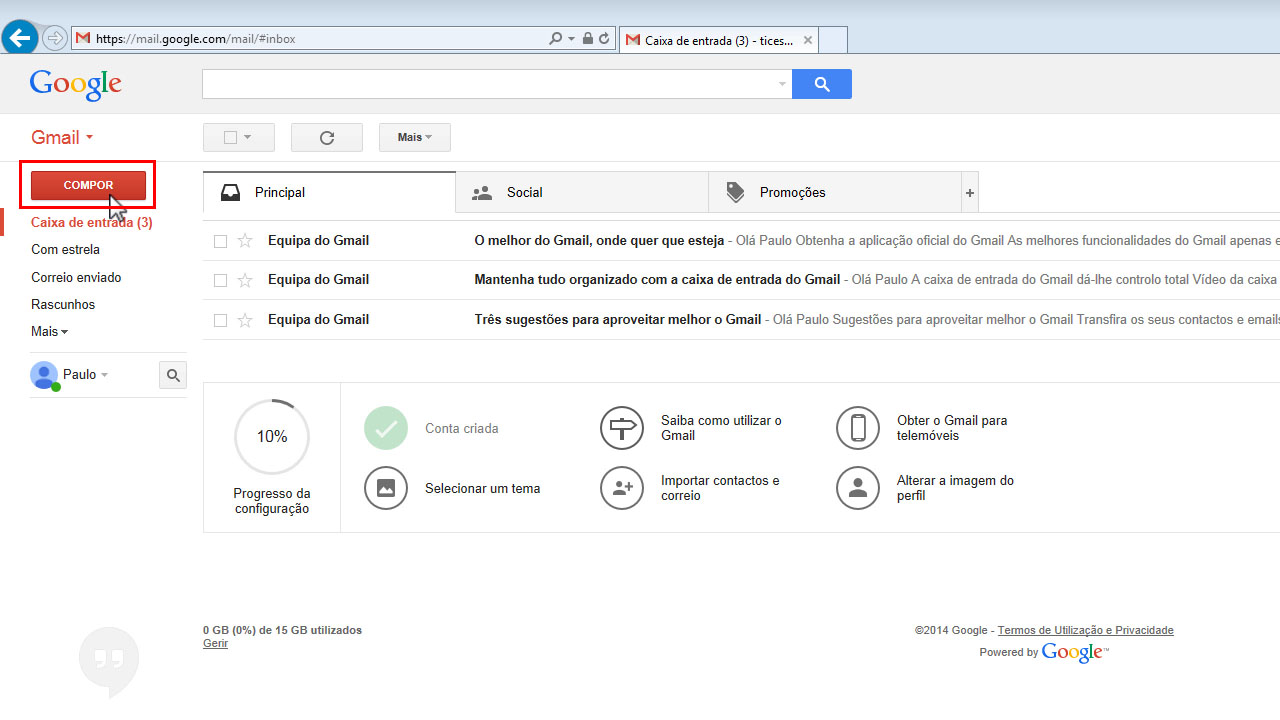1280x720 pixels.
Task: Click the 10% setup progress circle
Action: tap(272, 437)
